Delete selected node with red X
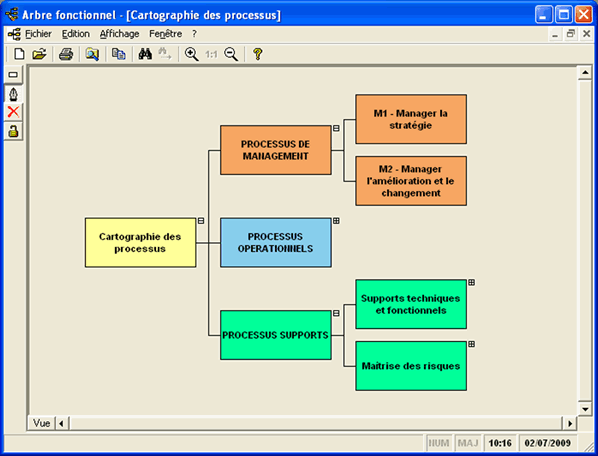The image size is (598, 456). tap(13, 112)
